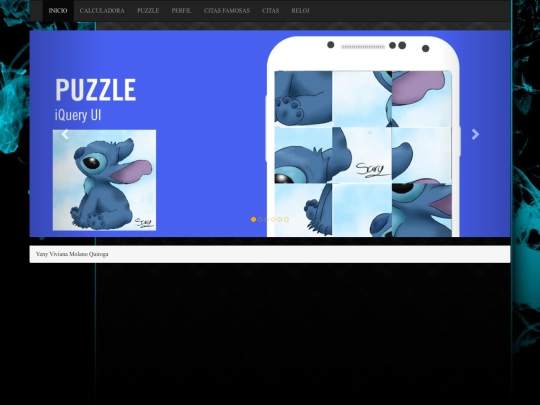
Task: Go to the PUZZLE menu item
Action: click(148, 11)
